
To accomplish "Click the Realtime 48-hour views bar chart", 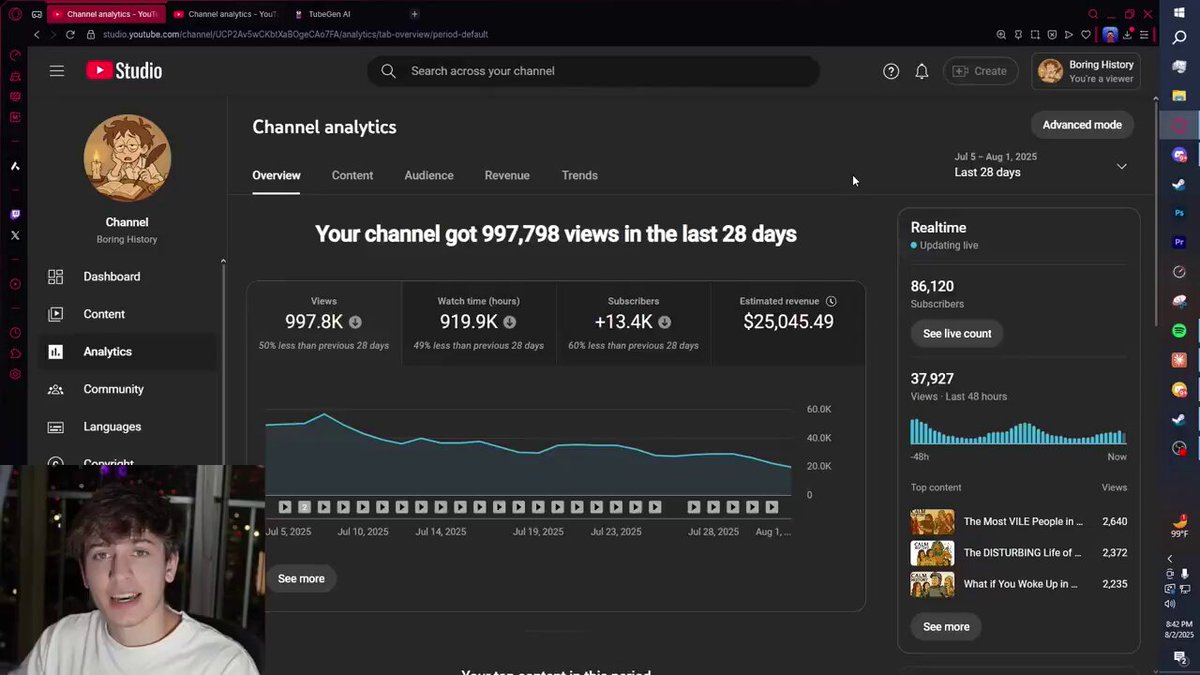I will pyautogui.click(x=1018, y=432).
